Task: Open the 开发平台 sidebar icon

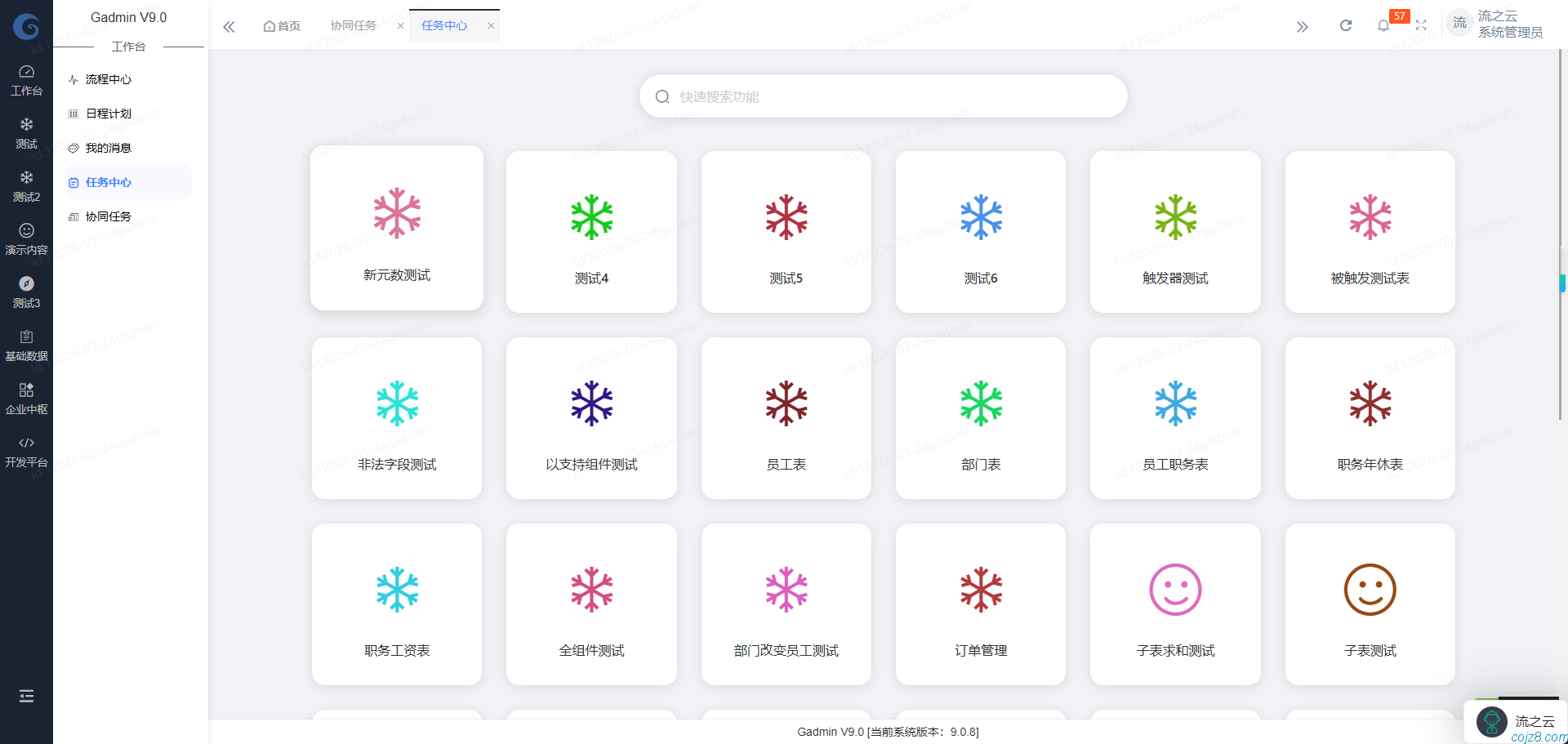Action: click(26, 451)
